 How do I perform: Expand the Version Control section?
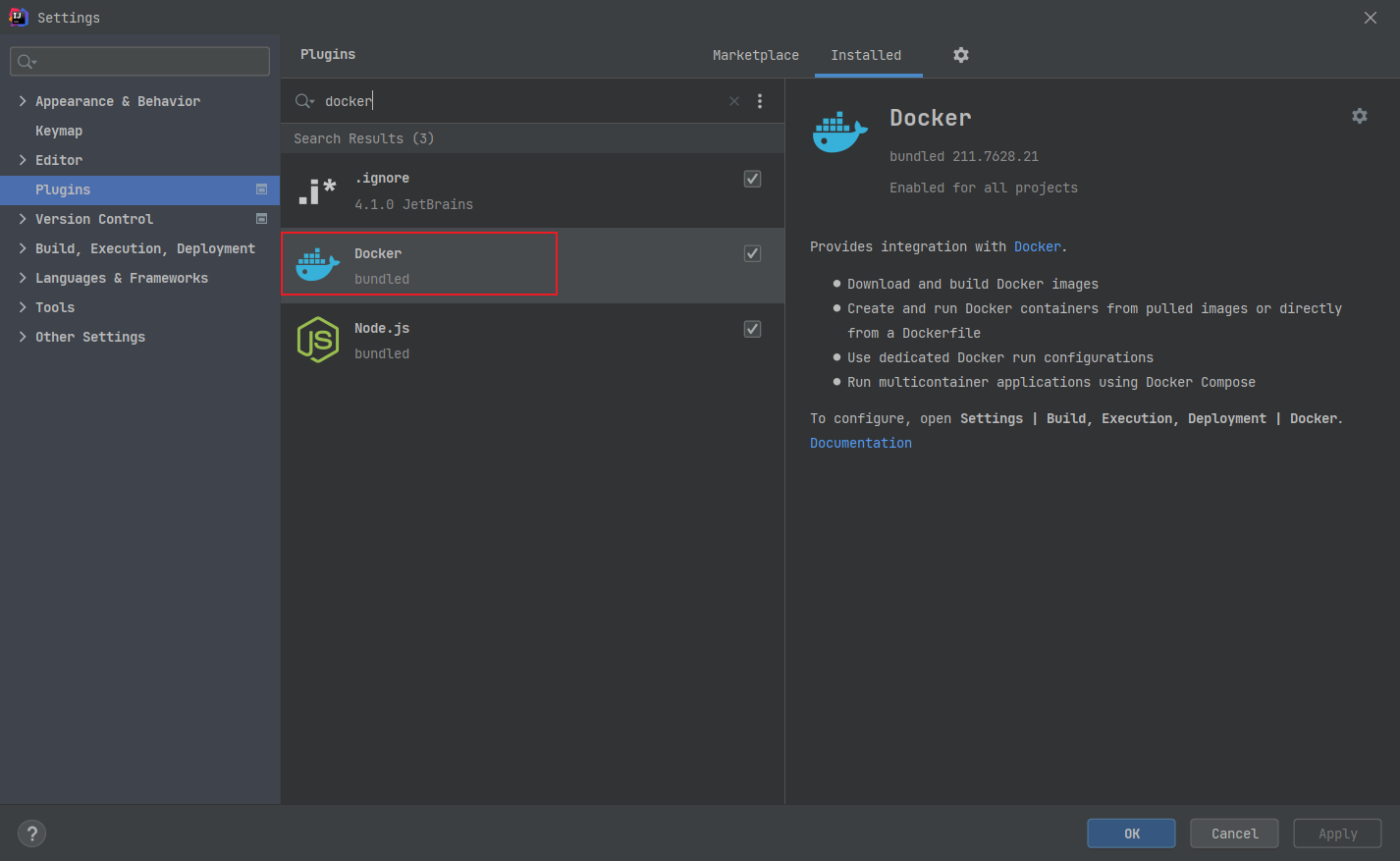[23, 219]
